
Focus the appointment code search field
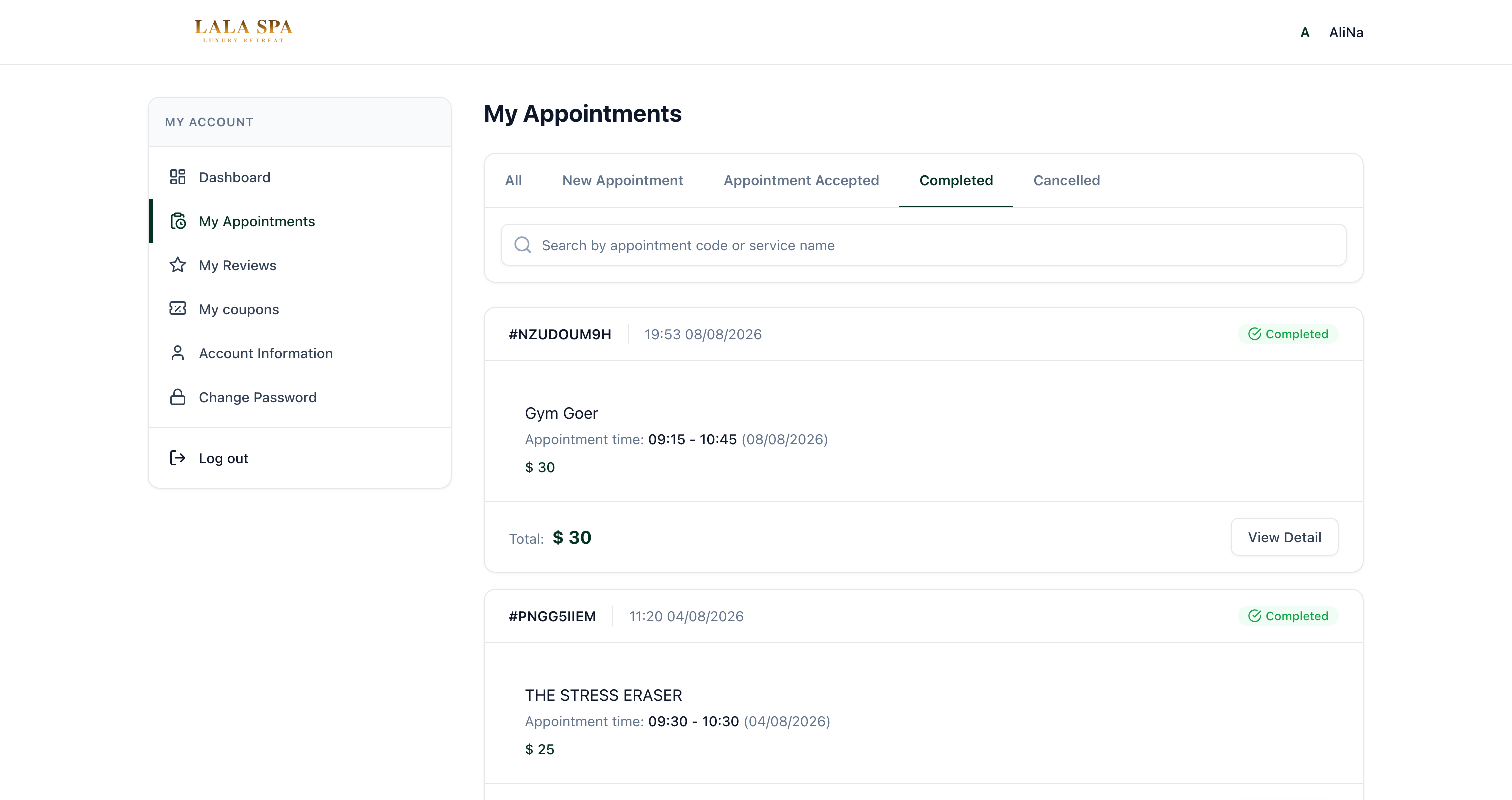coord(923,245)
